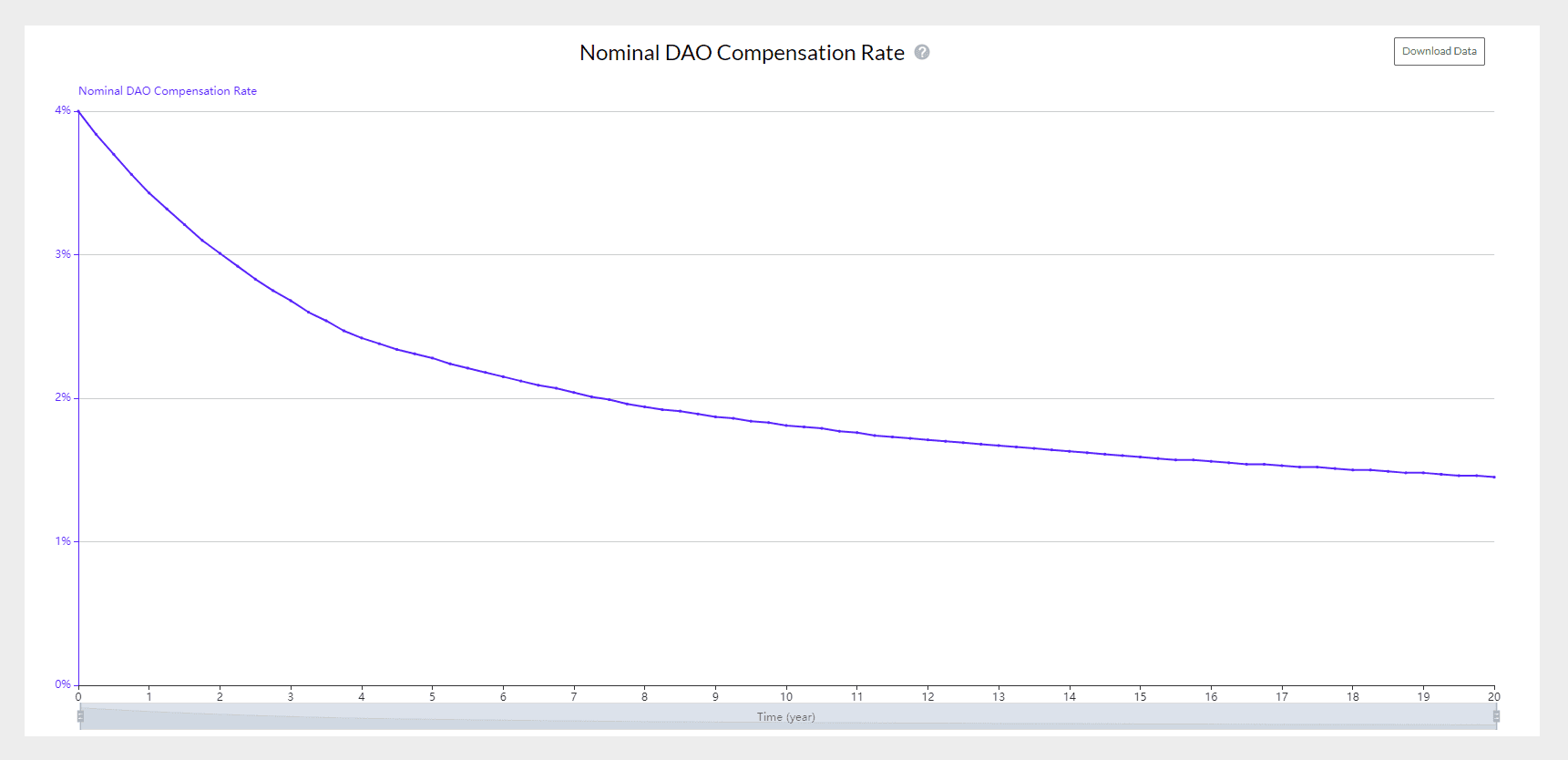Click the curve where it crosses 3% gridline
The width and height of the screenshot is (1568, 760).
click(220, 254)
